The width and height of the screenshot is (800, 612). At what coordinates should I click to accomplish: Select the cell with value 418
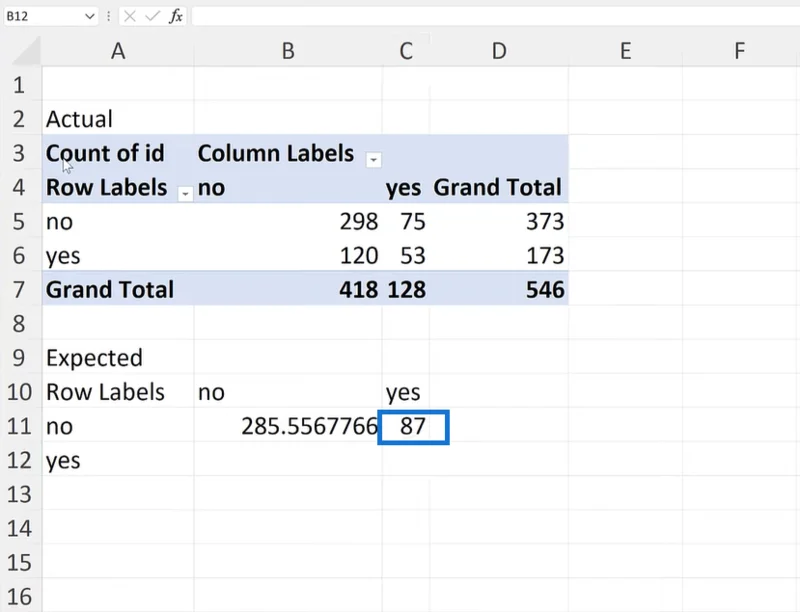[288, 289]
